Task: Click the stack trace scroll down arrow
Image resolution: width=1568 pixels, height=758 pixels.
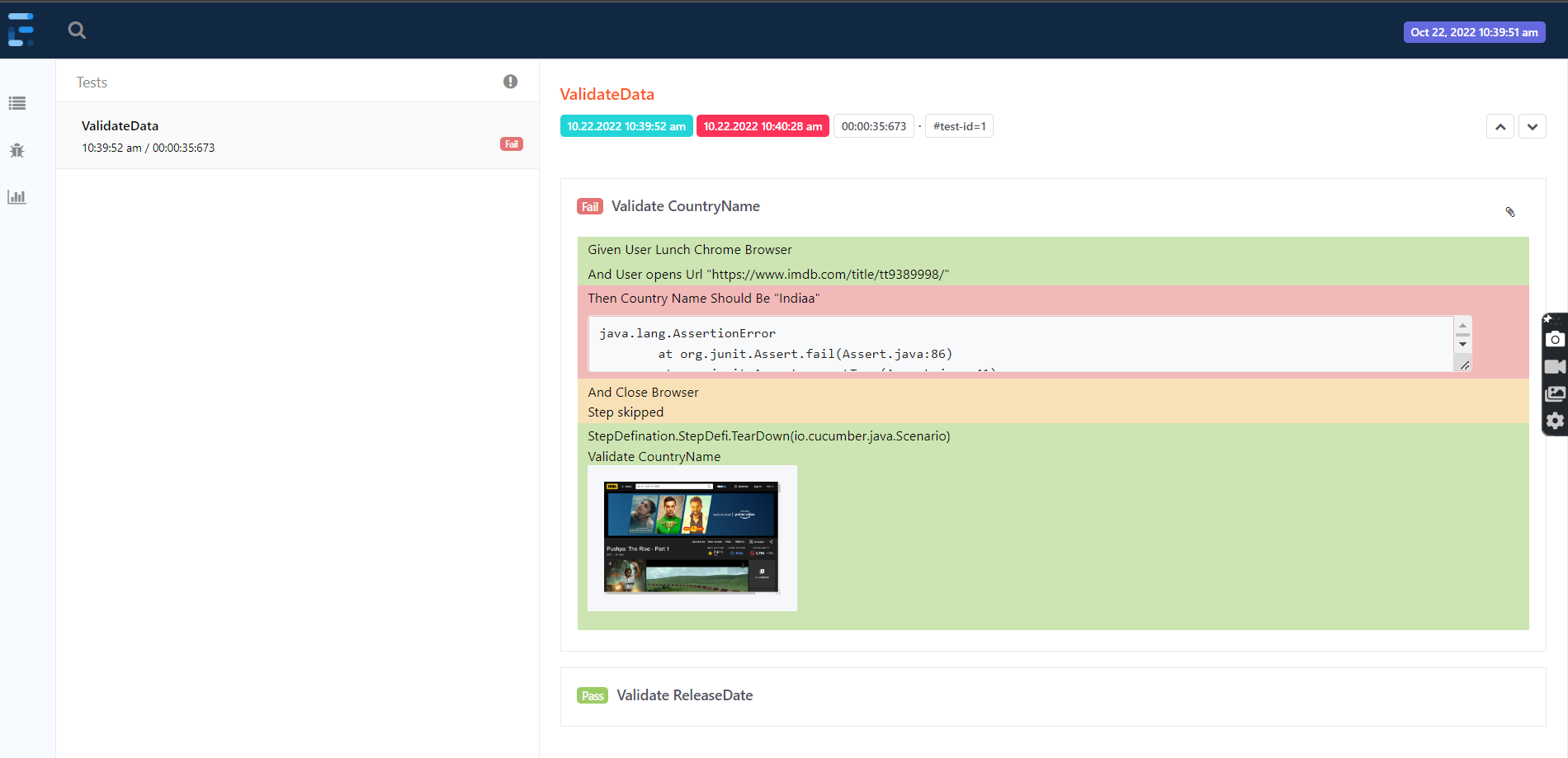Action: click(1462, 344)
